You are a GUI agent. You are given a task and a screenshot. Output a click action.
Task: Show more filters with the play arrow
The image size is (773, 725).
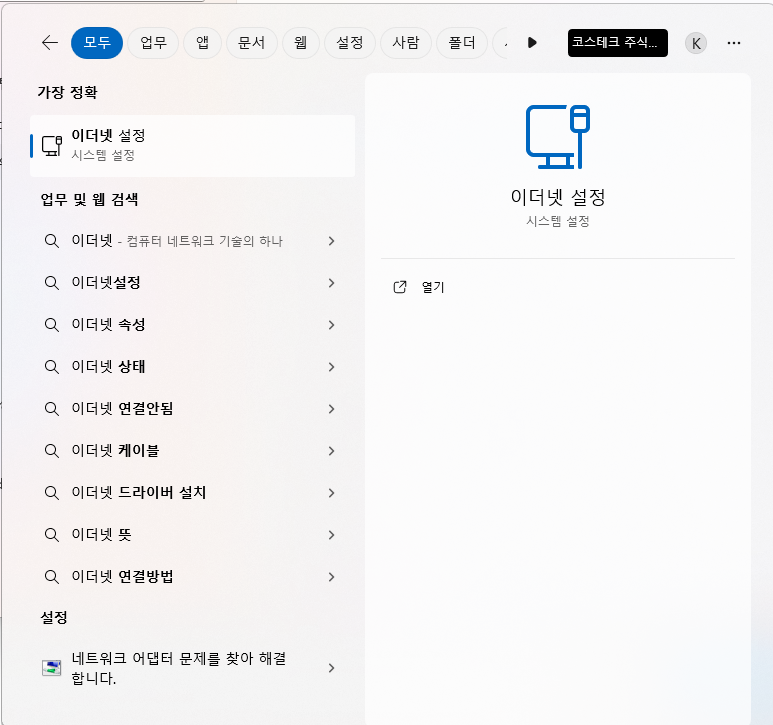click(x=532, y=43)
